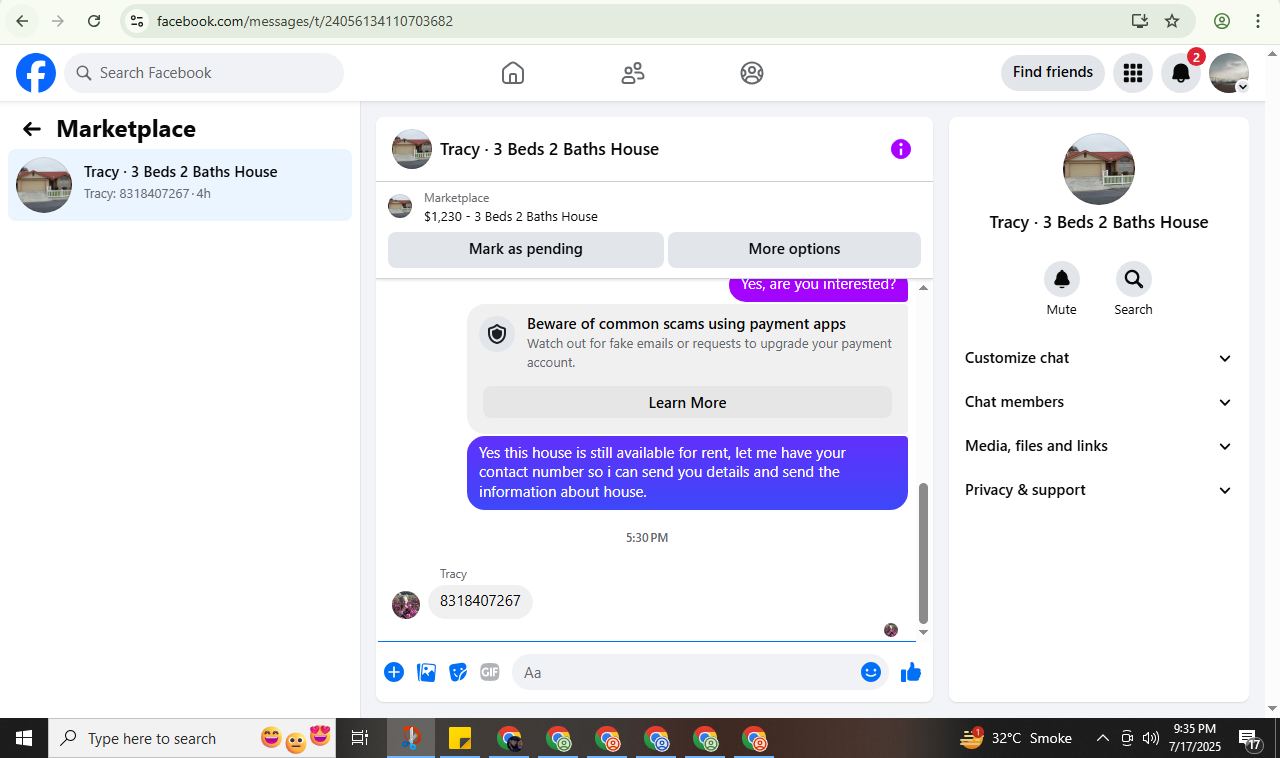Open Chrome profile icon
This screenshot has height=758, width=1280.
pyautogui.click(x=1222, y=21)
